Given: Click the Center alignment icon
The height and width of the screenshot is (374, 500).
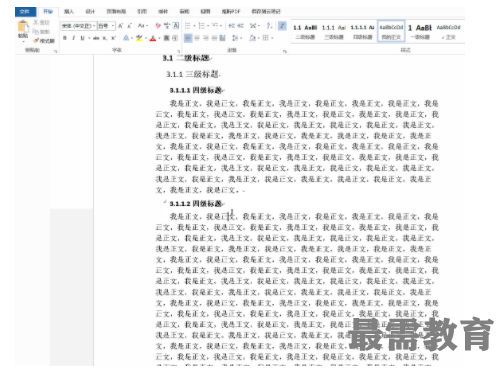Looking at the screenshot, I should (x=197, y=38).
